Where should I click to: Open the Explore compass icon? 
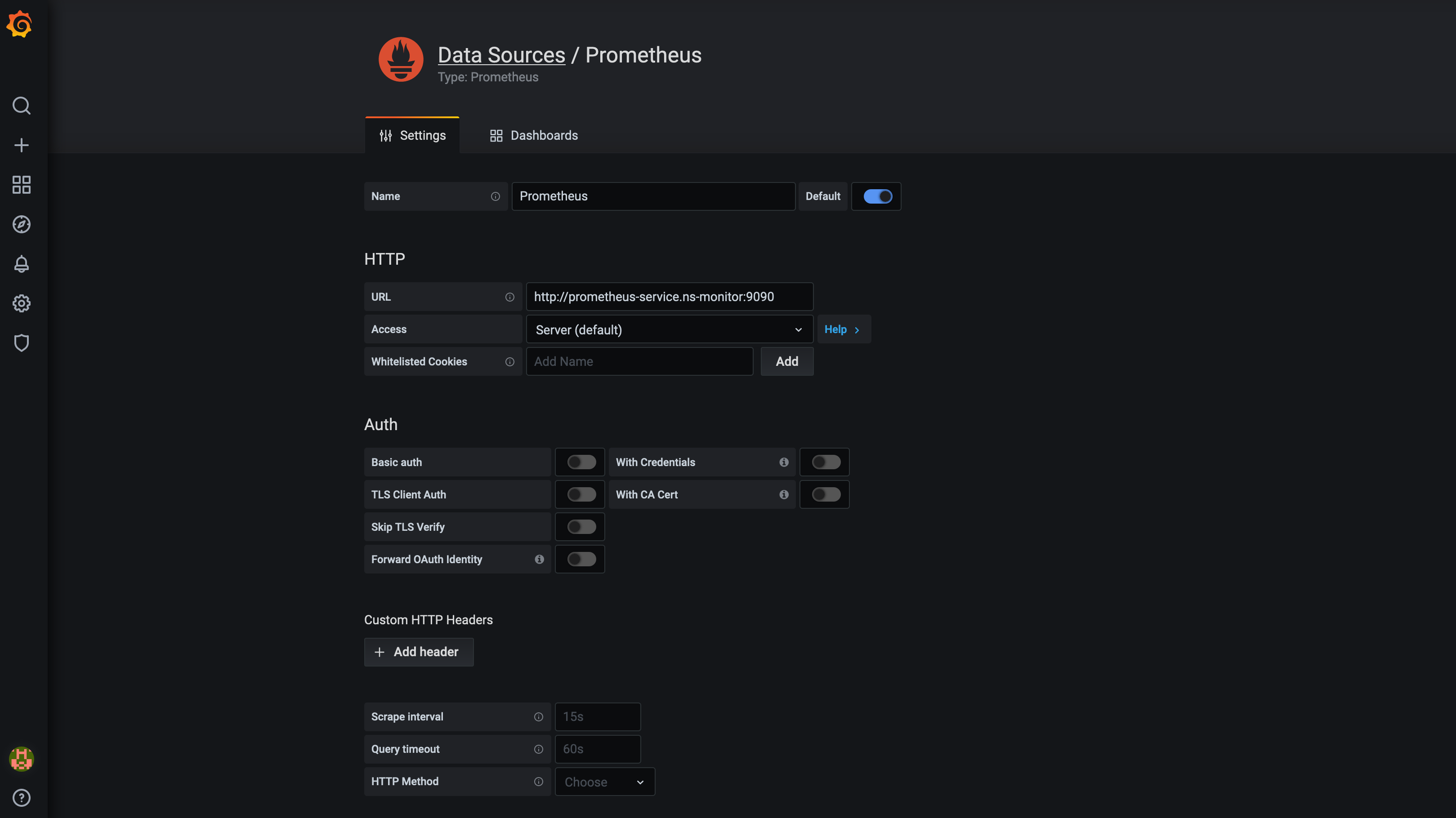coord(22,224)
